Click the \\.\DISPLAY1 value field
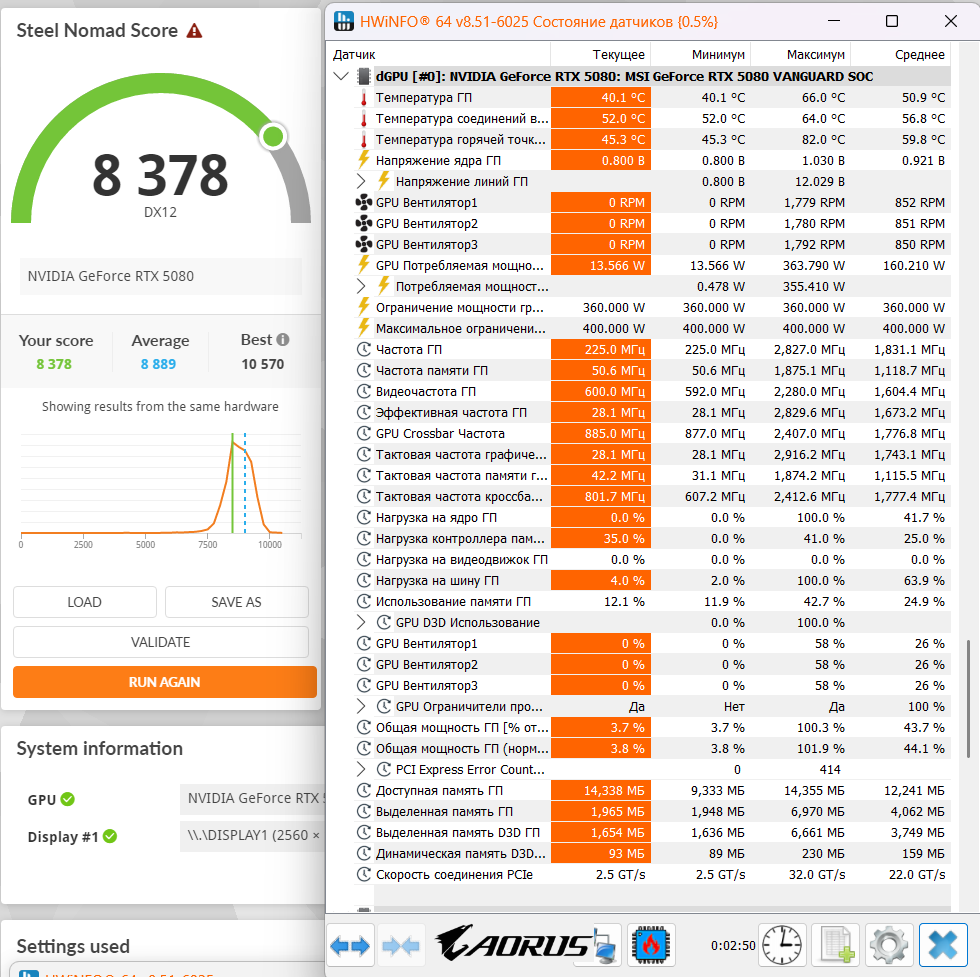980x977 pixels. coord(252,835)
